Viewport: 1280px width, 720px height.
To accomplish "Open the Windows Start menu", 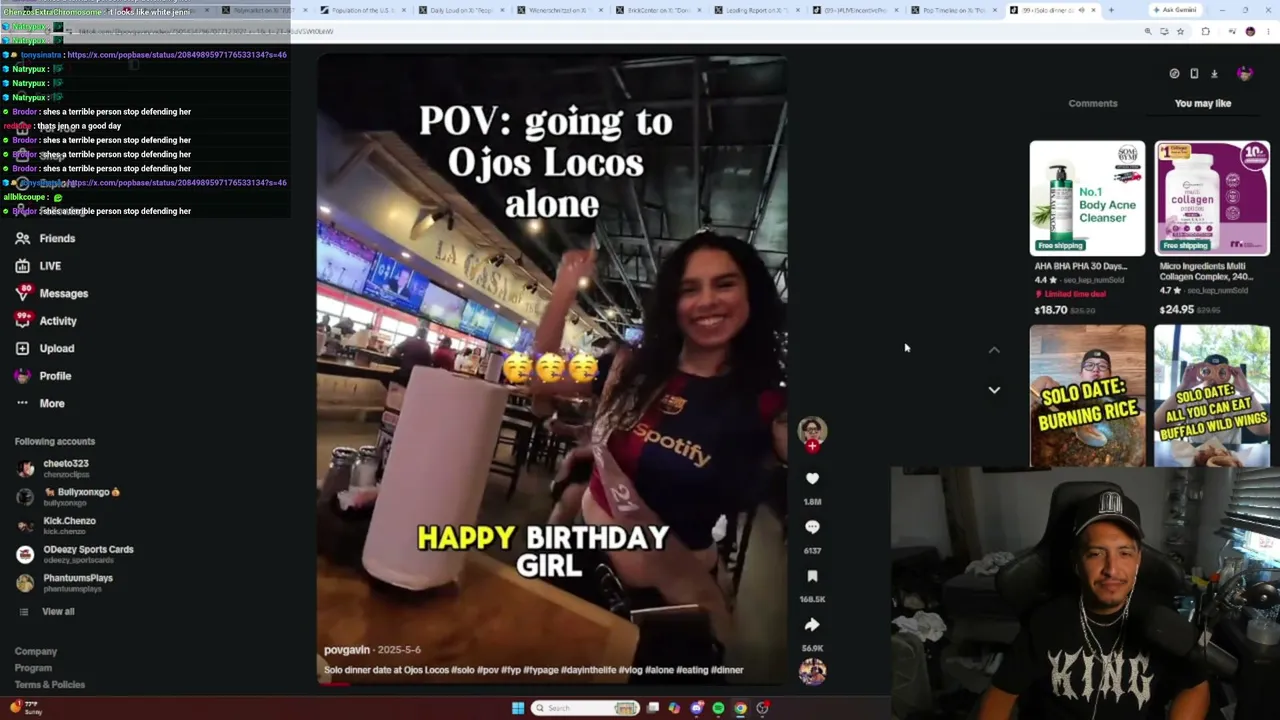I will (518, 708).
